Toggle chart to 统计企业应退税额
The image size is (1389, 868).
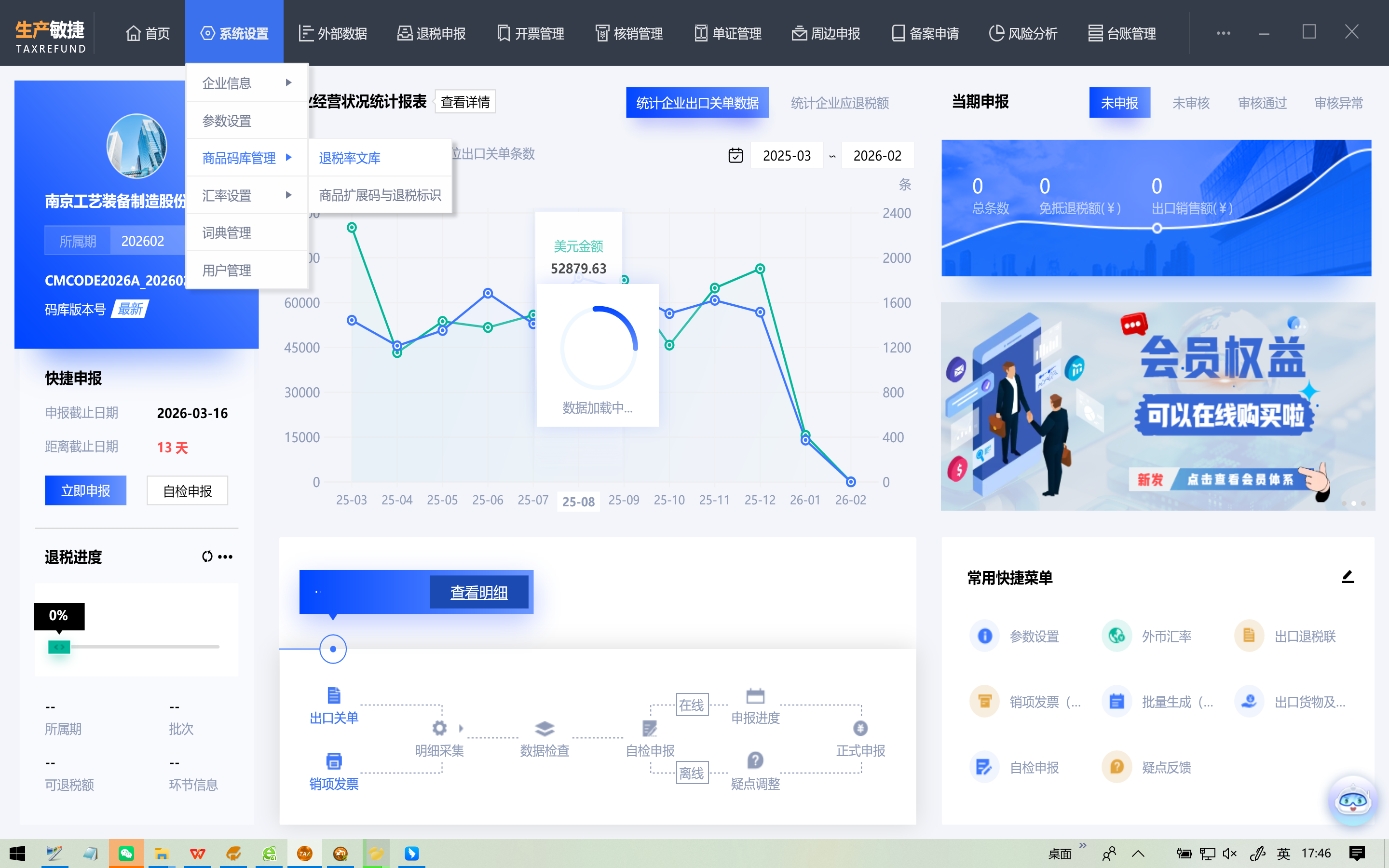(839, 103)
